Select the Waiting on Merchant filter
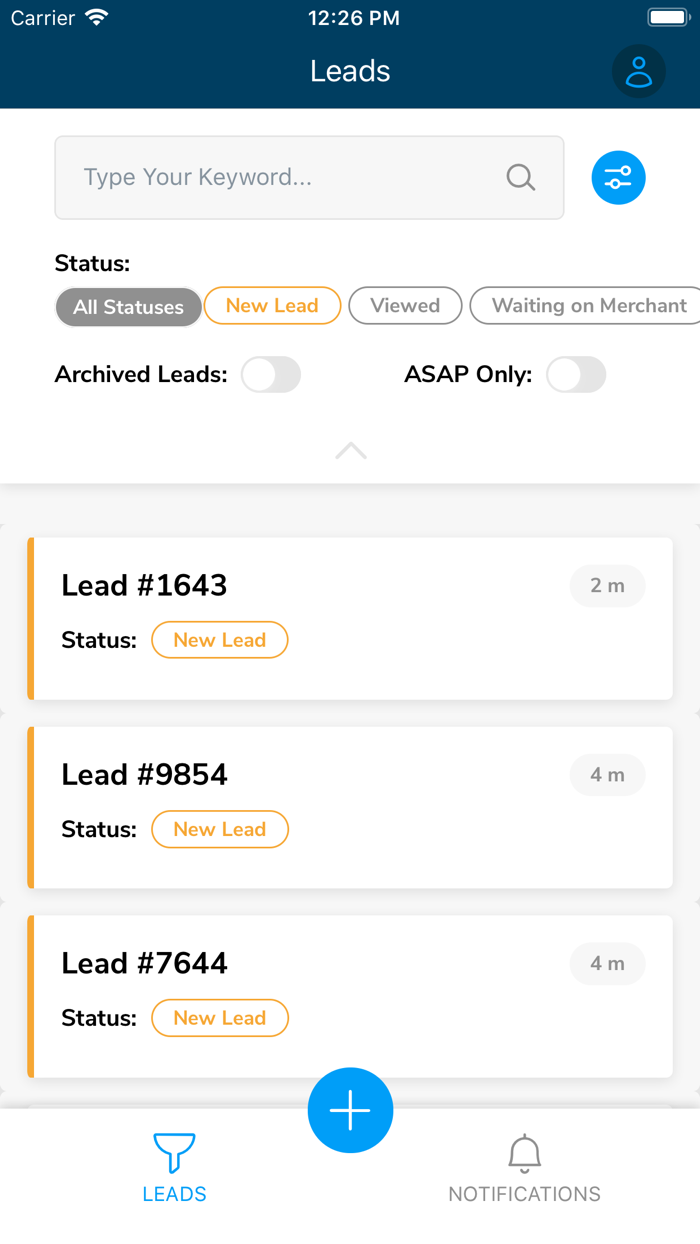 pos(588,306)
